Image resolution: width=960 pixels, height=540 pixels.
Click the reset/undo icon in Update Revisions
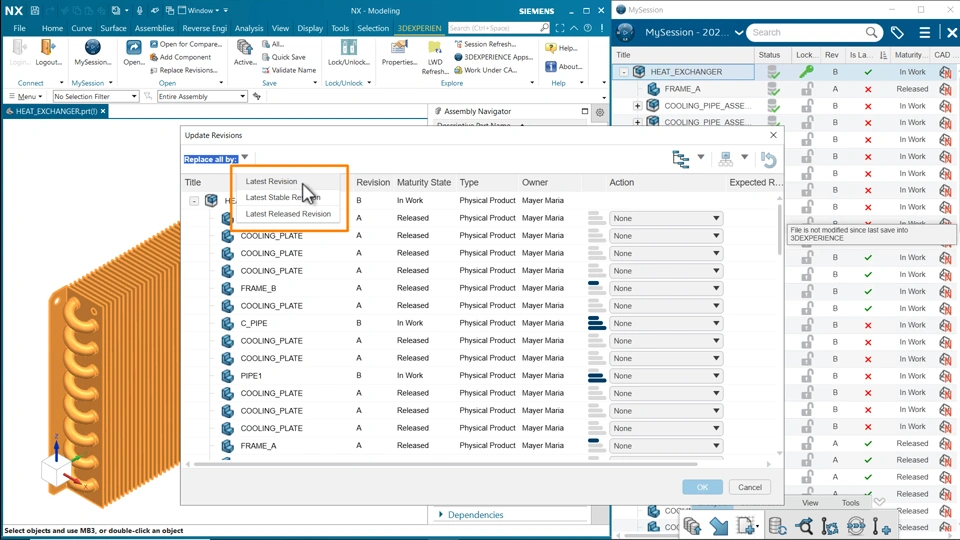768,159
